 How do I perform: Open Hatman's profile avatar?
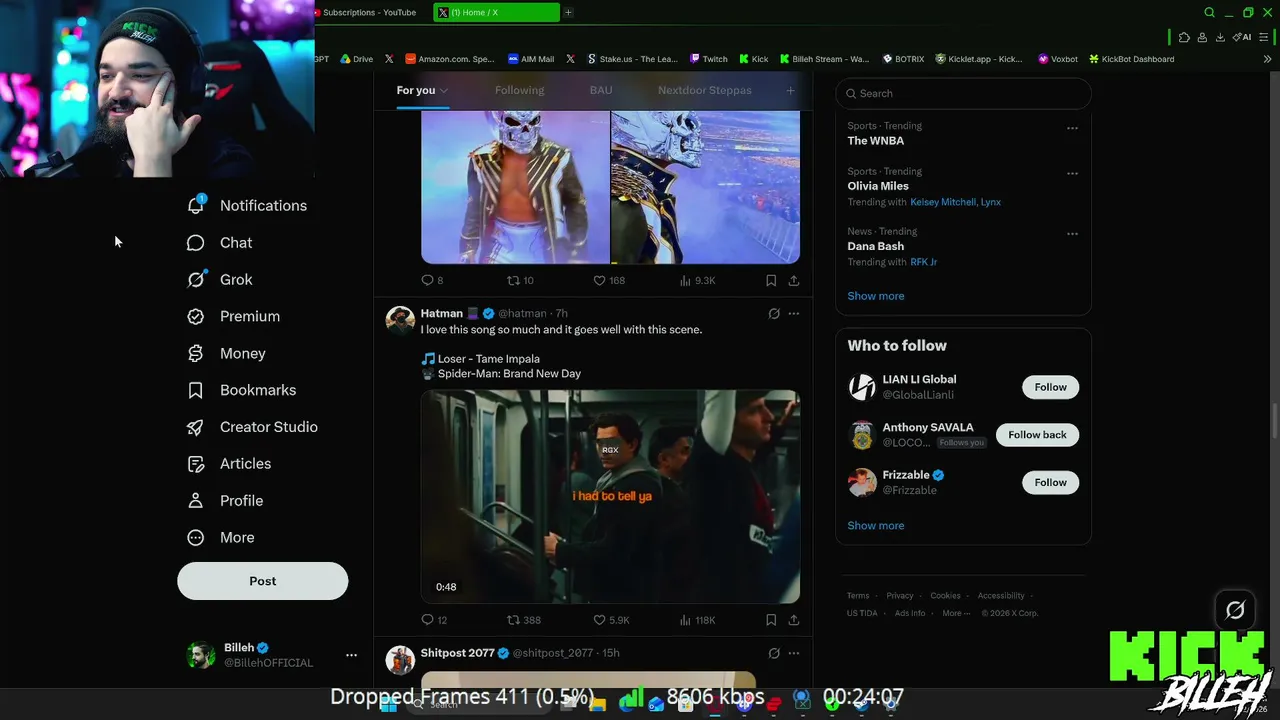tap(400, 320)
